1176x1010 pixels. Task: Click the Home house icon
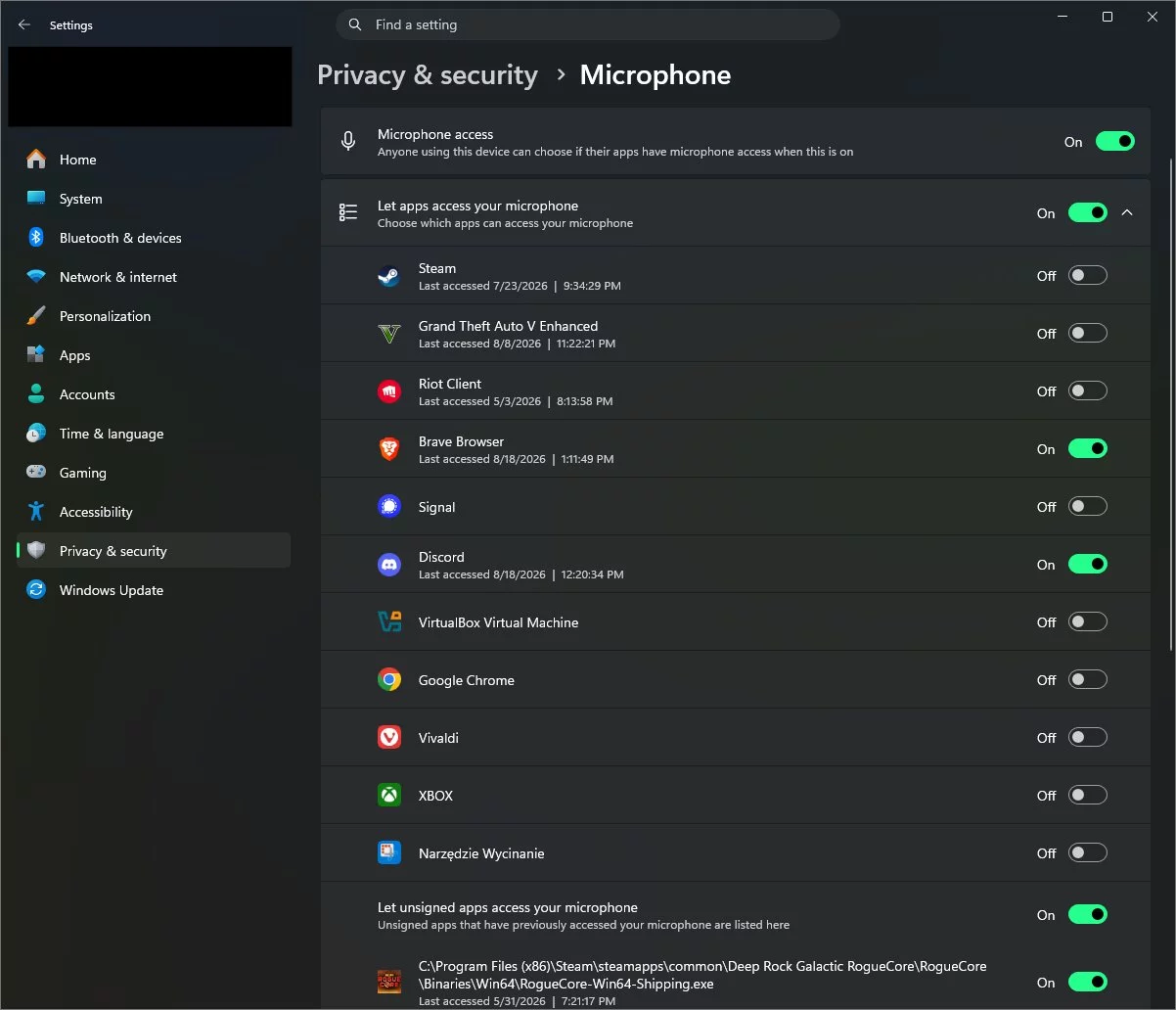(x=36, y=160)
